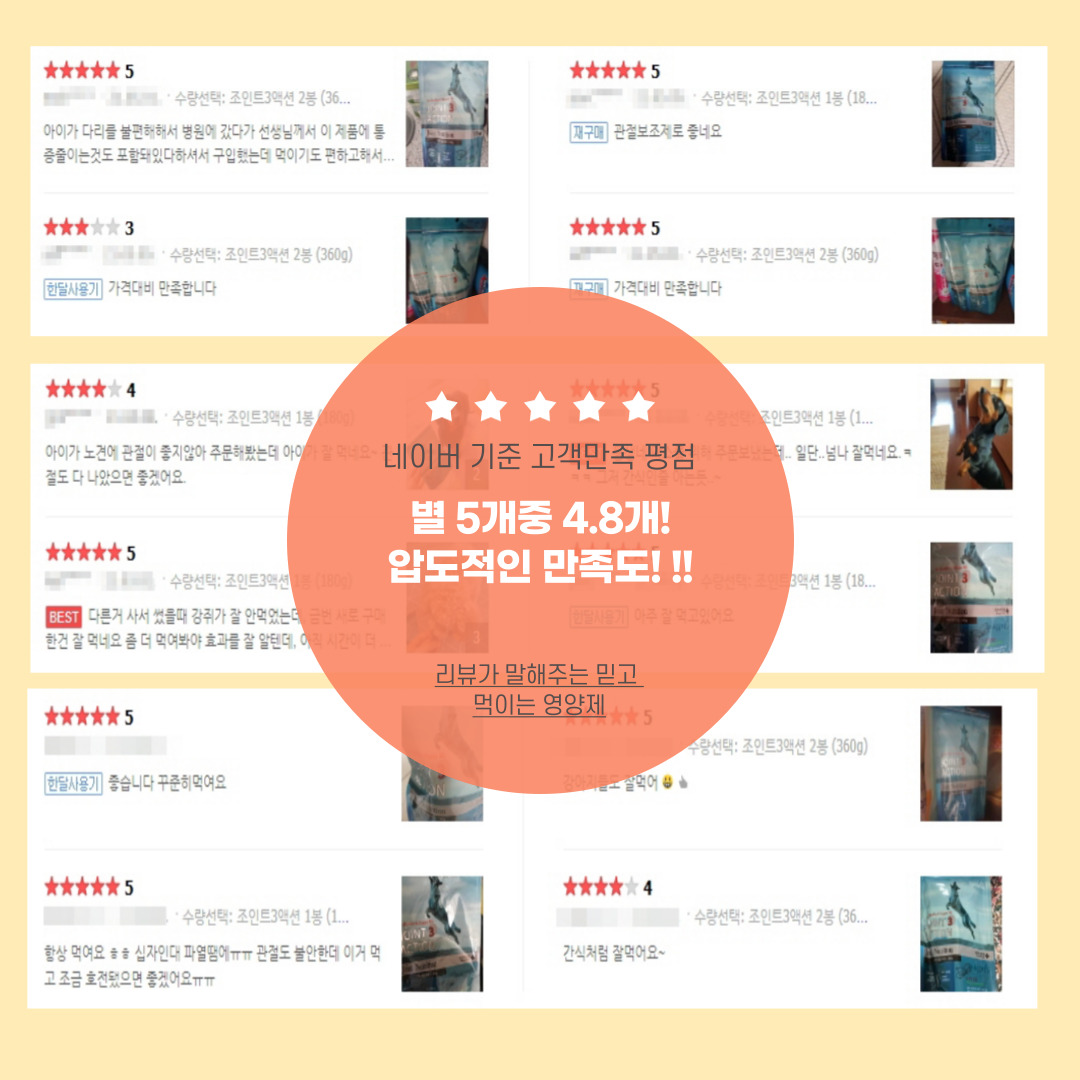Viewport: 1080px width, 1080px height.
Task: Click the 재구매 badge on the 관절보조제로 좋네요 review
Action: (588, 132)
